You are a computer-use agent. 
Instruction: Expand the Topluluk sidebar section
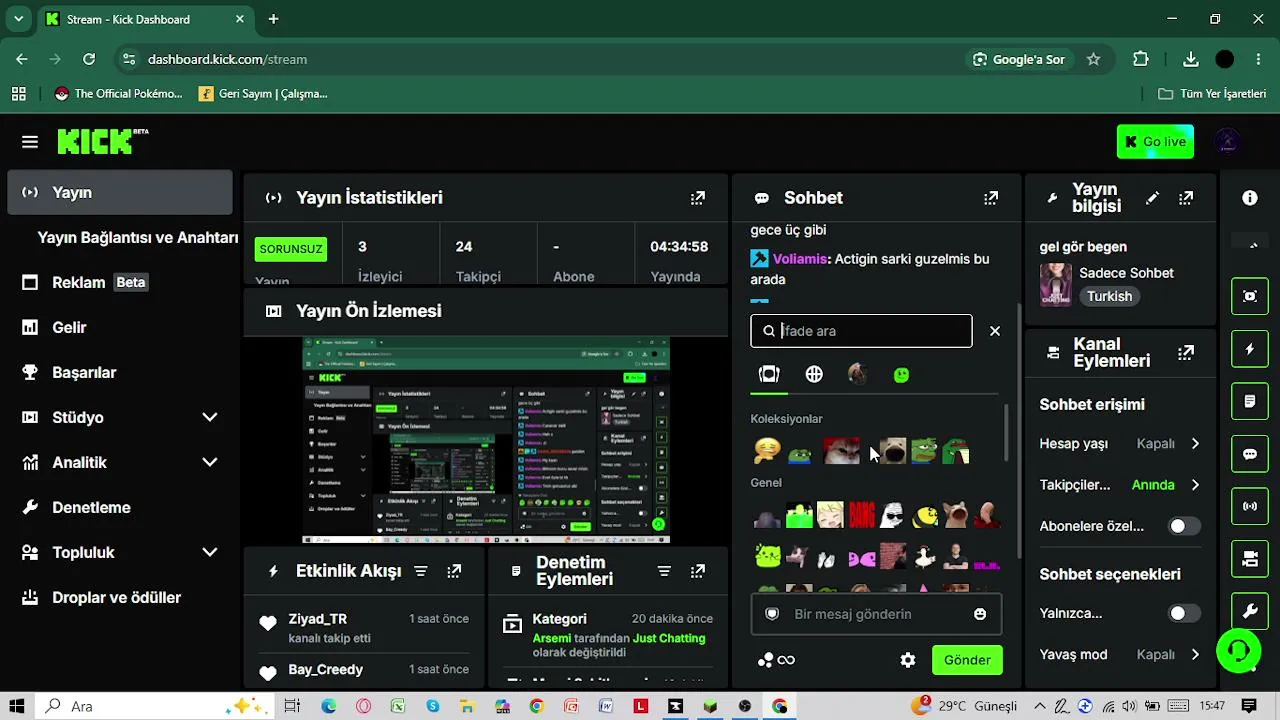(210, 552)
